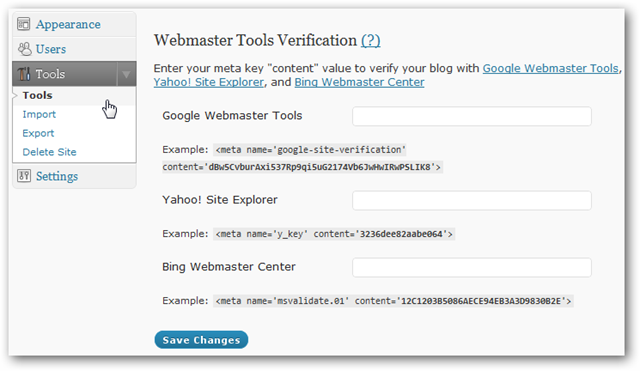The image size is (640, 371).
Task: Click the Save Changes button
Action: tap(201, 340)
